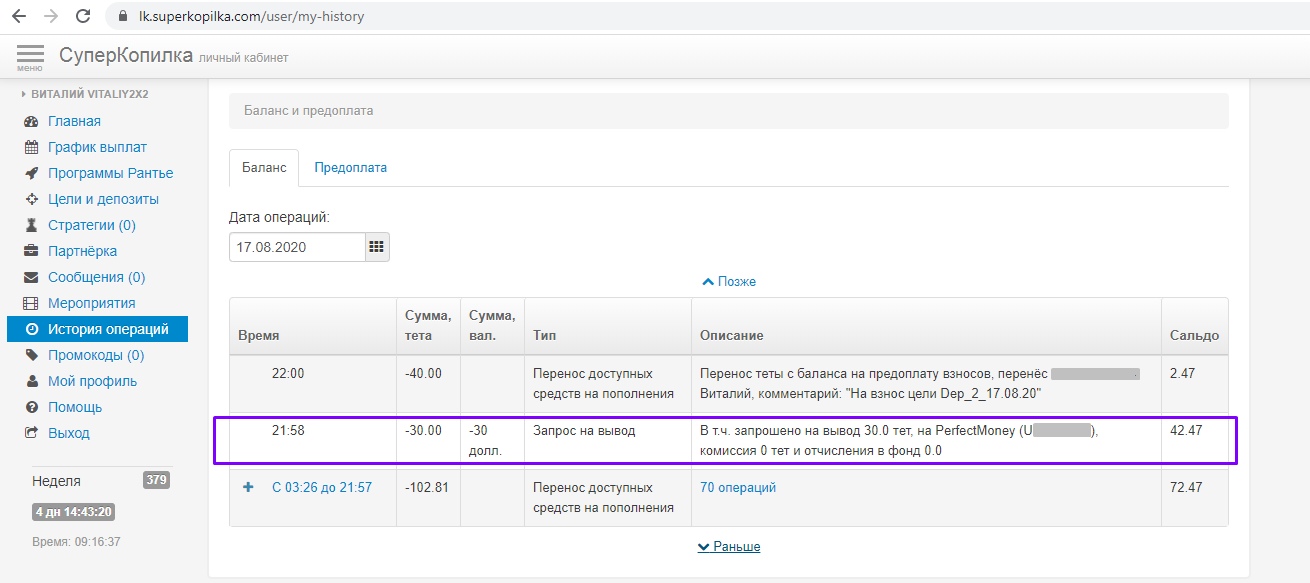The height and width of the screenshot is (583, 1310).
Task: Open Стратегии (0) in sidebar
Action: (x=92, y=225)
